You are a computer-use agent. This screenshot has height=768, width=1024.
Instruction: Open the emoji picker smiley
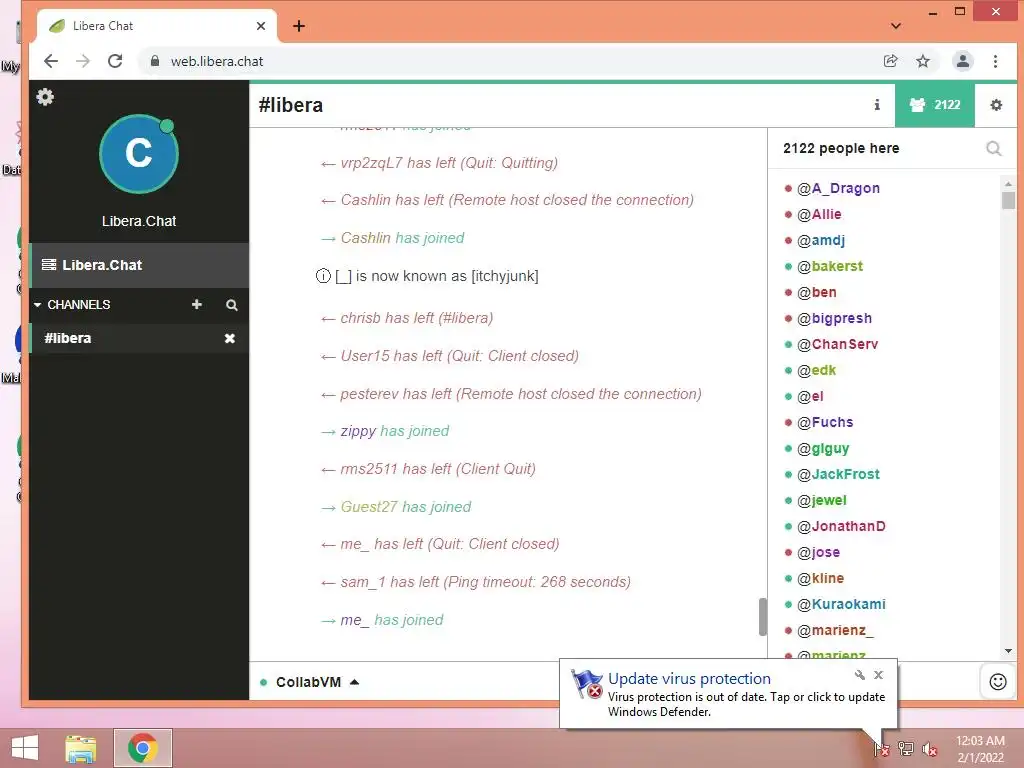tap(998, 682)
